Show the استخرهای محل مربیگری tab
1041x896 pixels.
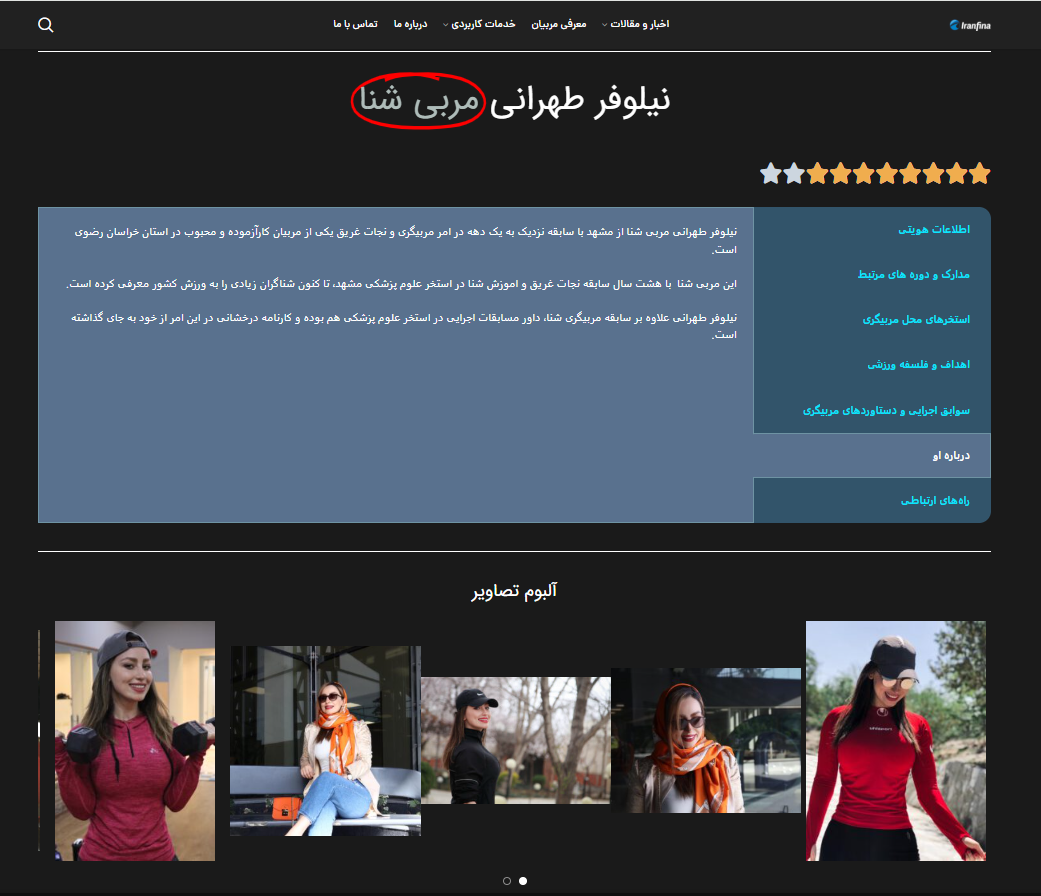(916, 320)
